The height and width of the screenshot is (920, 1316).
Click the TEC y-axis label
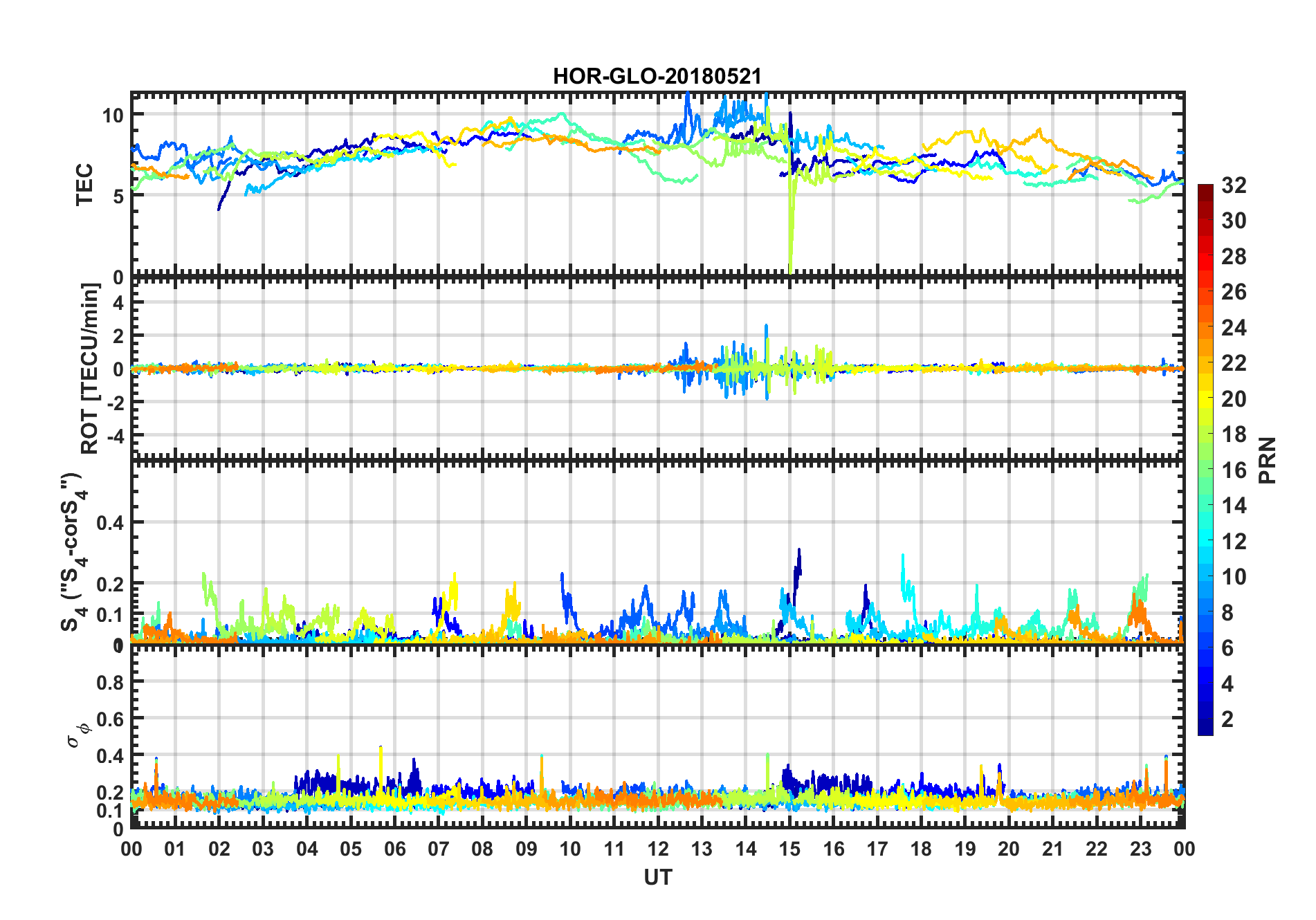[84, 185]
